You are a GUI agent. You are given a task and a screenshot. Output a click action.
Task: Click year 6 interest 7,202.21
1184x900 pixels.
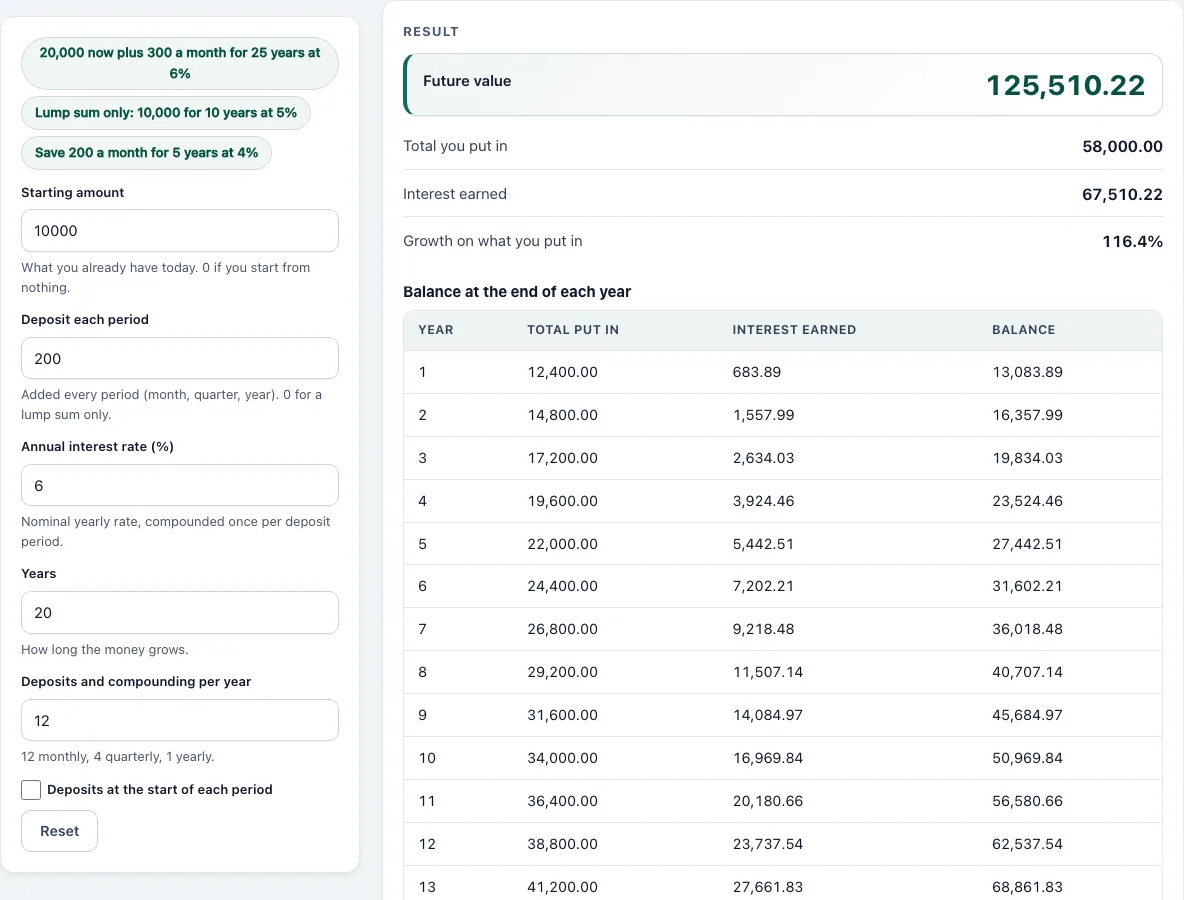point(763,587)
